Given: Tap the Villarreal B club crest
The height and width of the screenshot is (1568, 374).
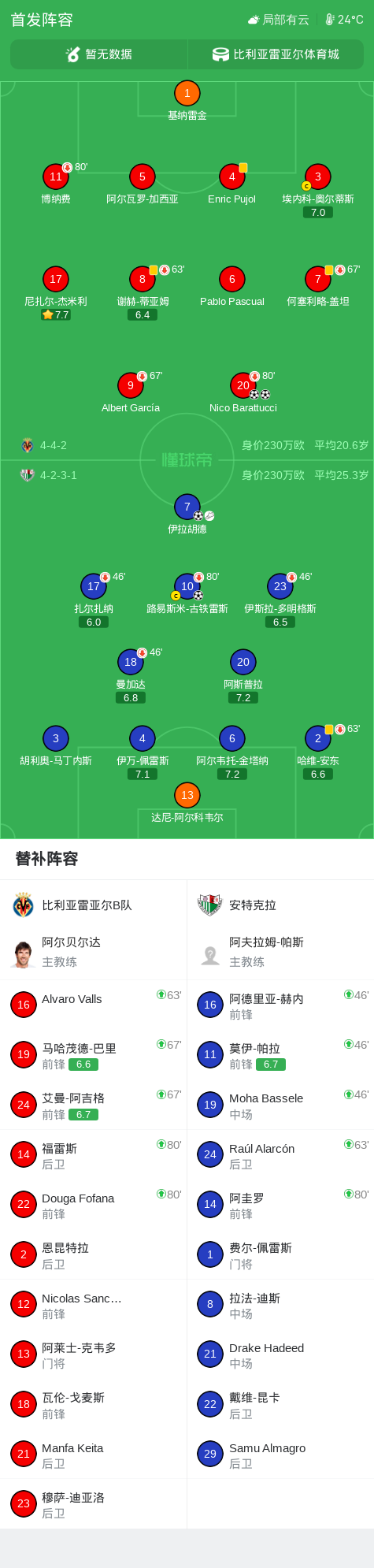Looking at the screenshot, I should point(24,905).
